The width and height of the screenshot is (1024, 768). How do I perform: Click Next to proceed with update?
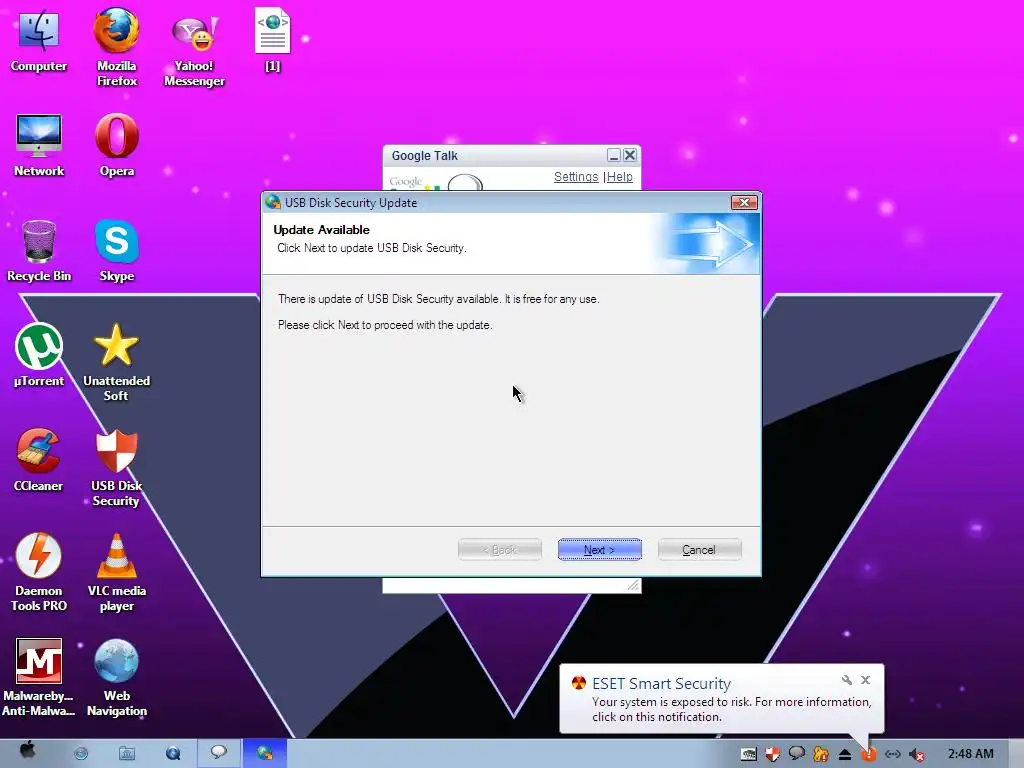600,550
